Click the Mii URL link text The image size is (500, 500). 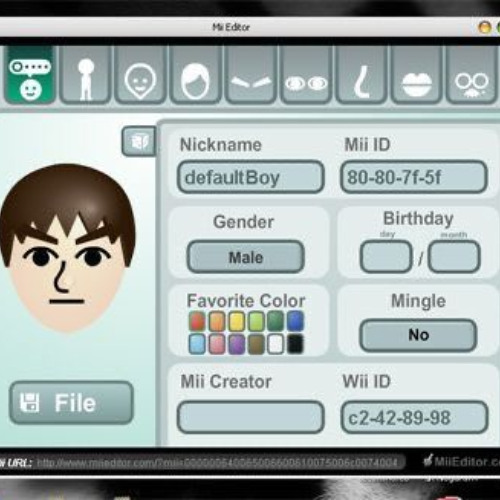click(217, 463)
